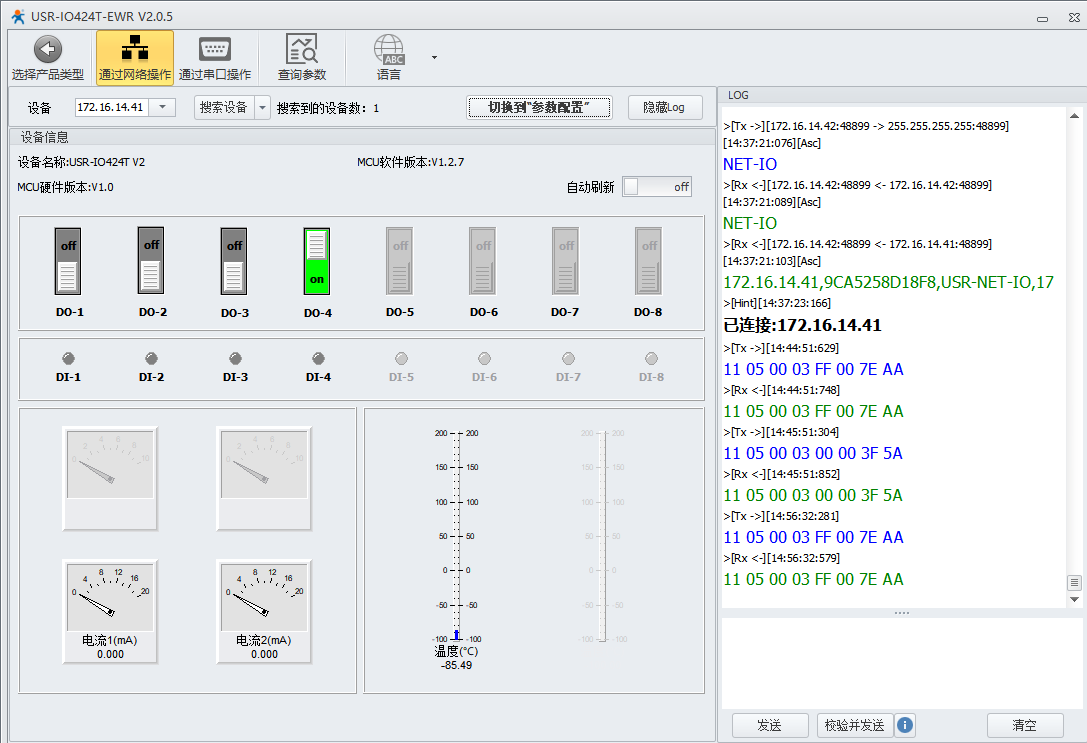Click the 查询参数 query icon
Image resolution: width=1087 pixels, height=743 pixels.
point(302,49)
